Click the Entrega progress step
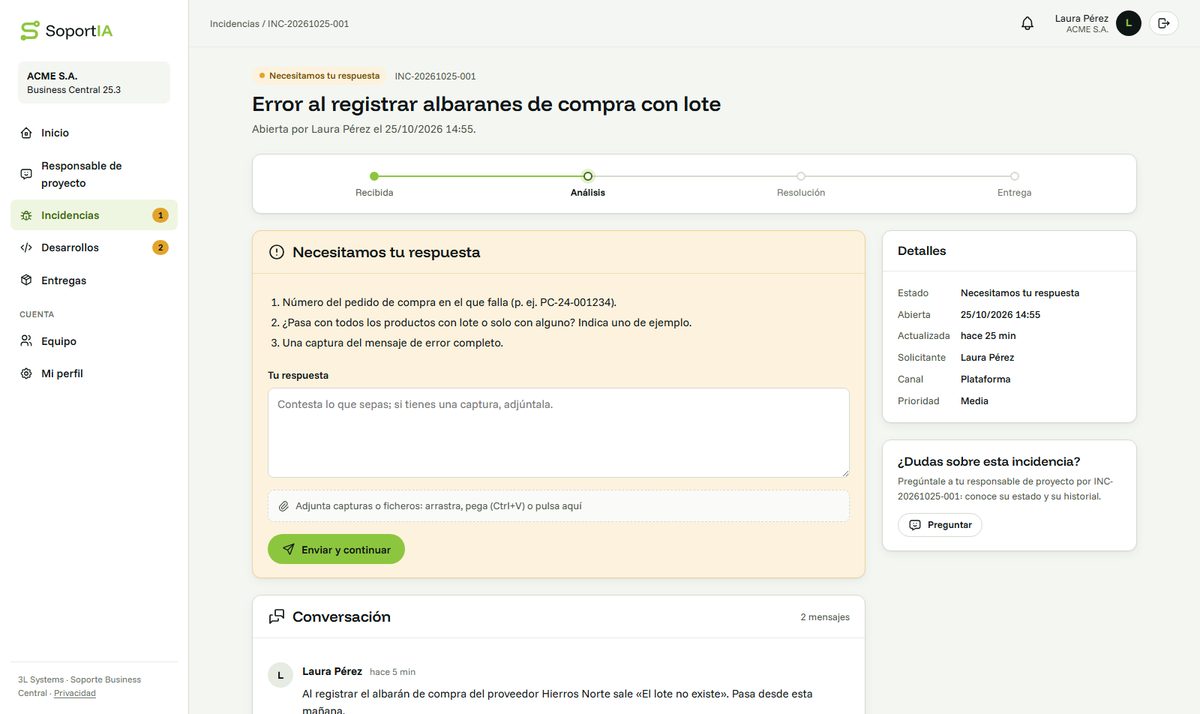This screenshot has width=1200, height=714. tap(1014, 183)
